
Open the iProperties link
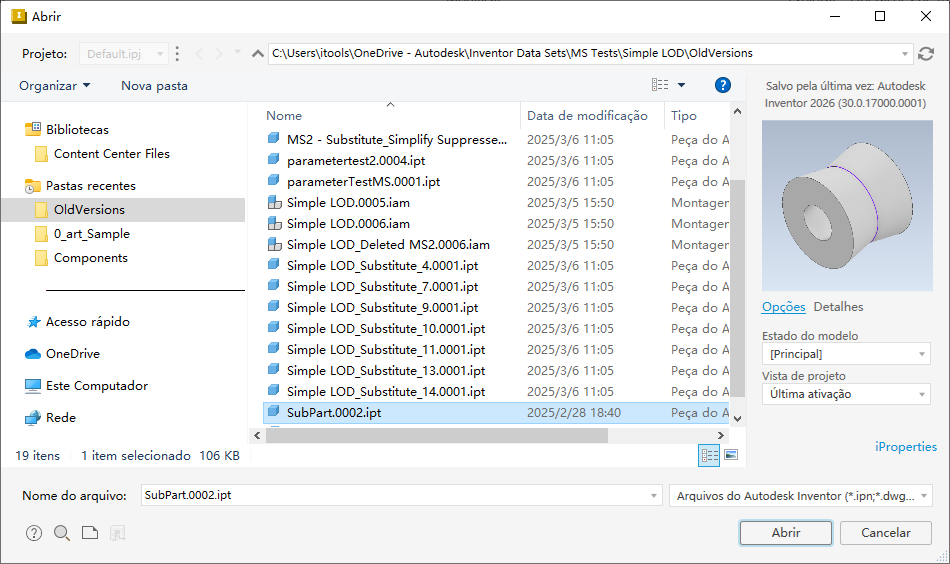click(x=906, y=446)
